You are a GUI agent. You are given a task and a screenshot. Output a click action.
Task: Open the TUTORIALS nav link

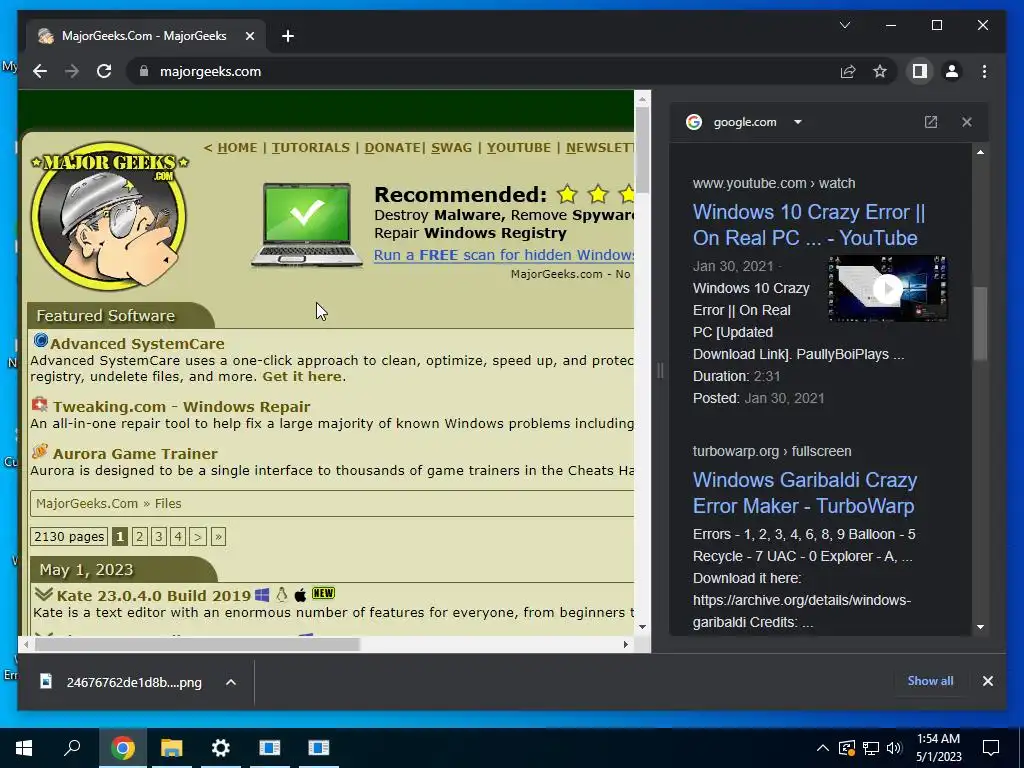click(311, 148)
